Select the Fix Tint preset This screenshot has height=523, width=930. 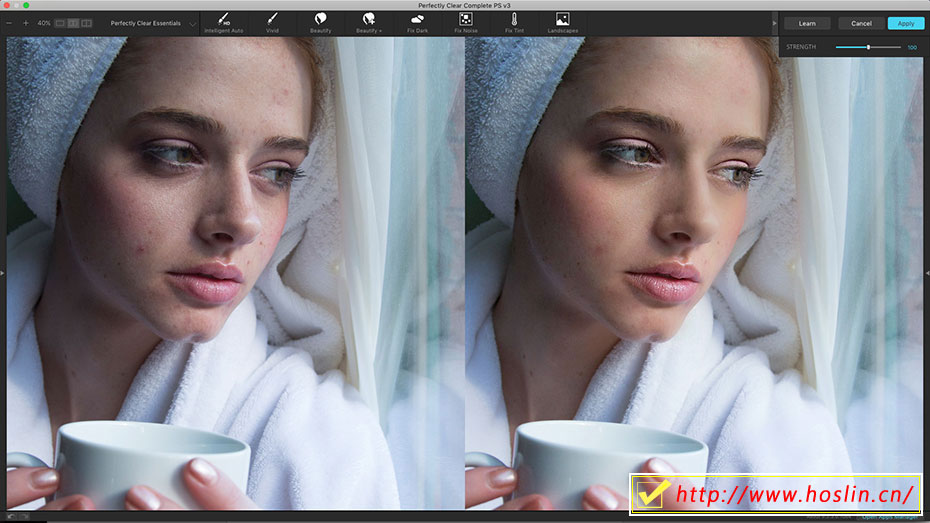click(514, 23)
